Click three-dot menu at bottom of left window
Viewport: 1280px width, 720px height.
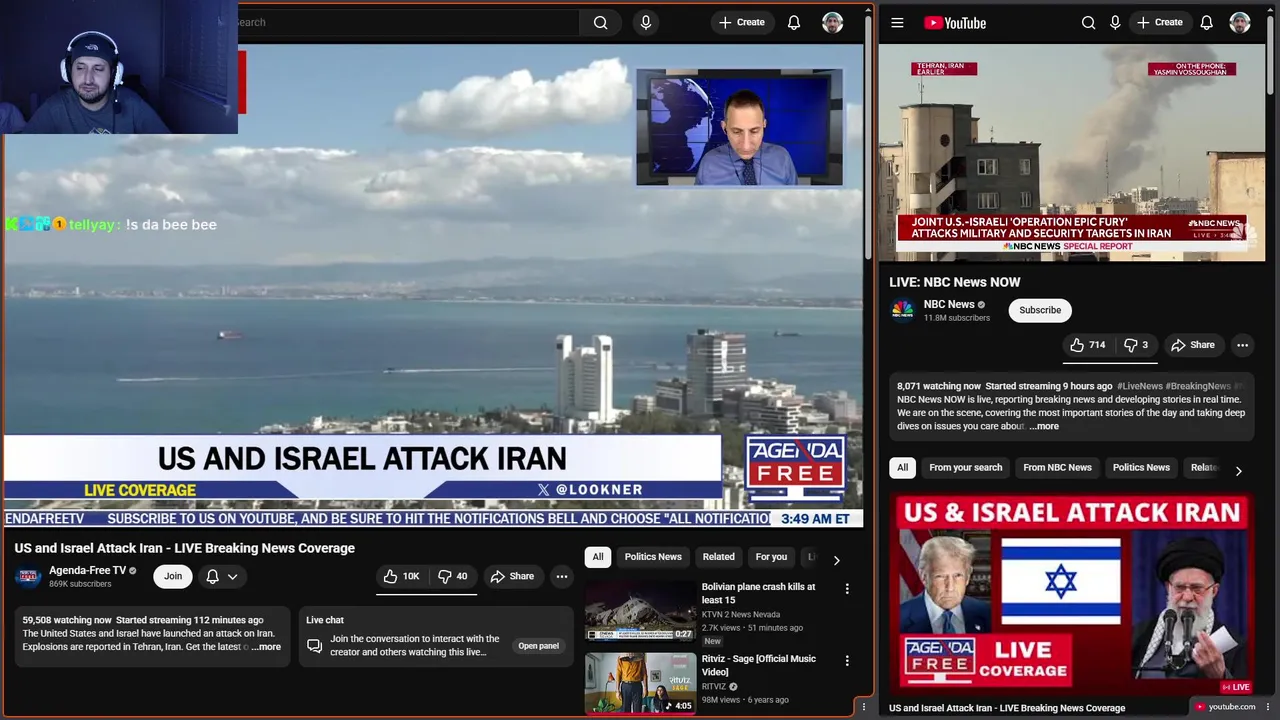tap(864, 707)
